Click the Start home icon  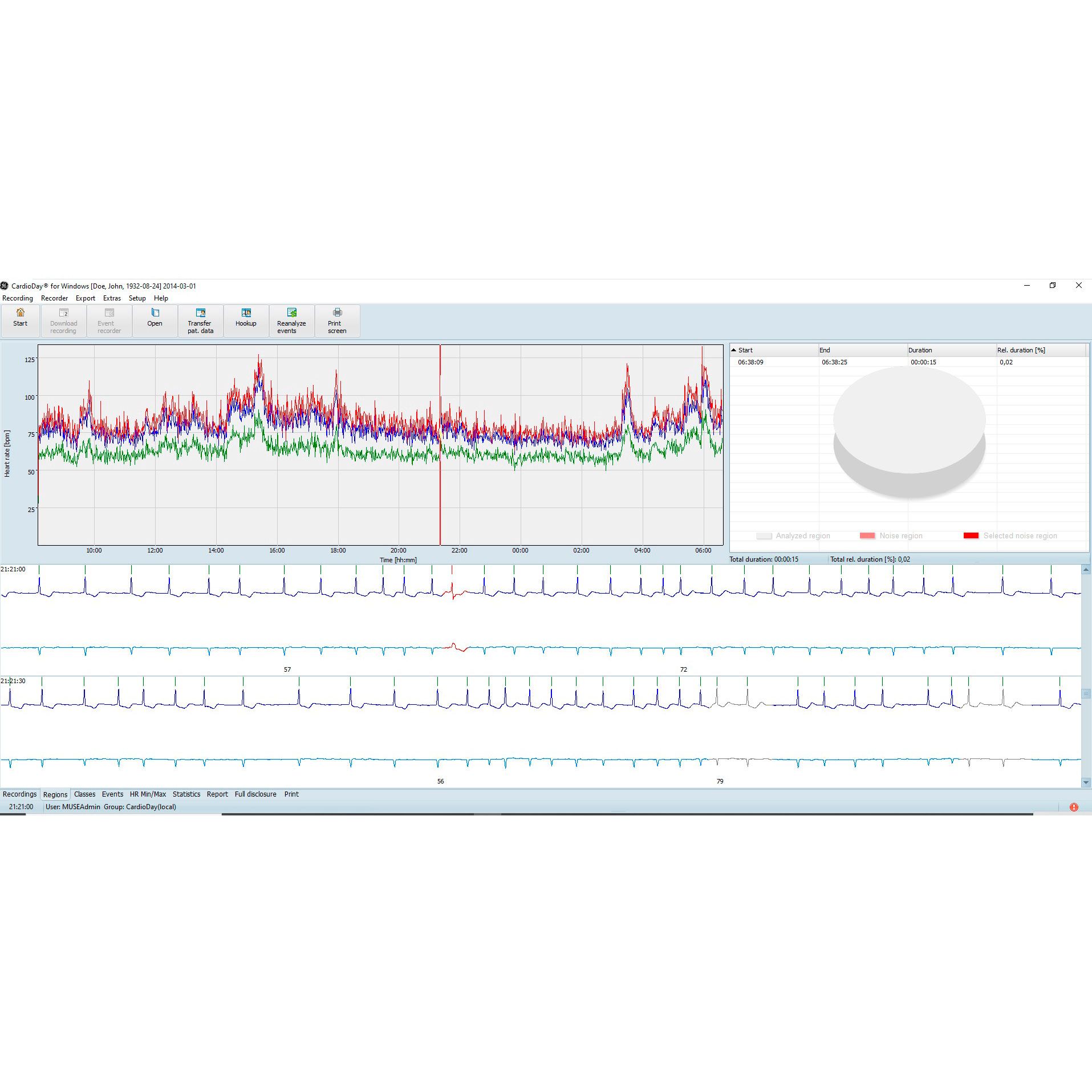21,313
